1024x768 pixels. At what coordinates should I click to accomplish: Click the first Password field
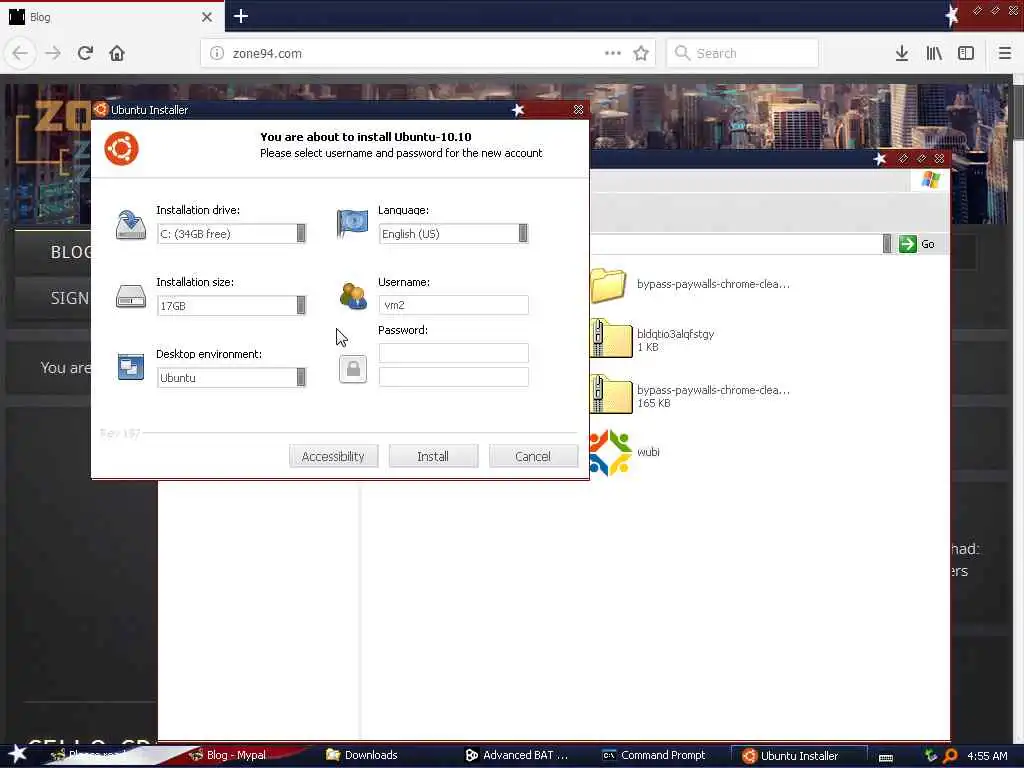[x=453, y=353]
